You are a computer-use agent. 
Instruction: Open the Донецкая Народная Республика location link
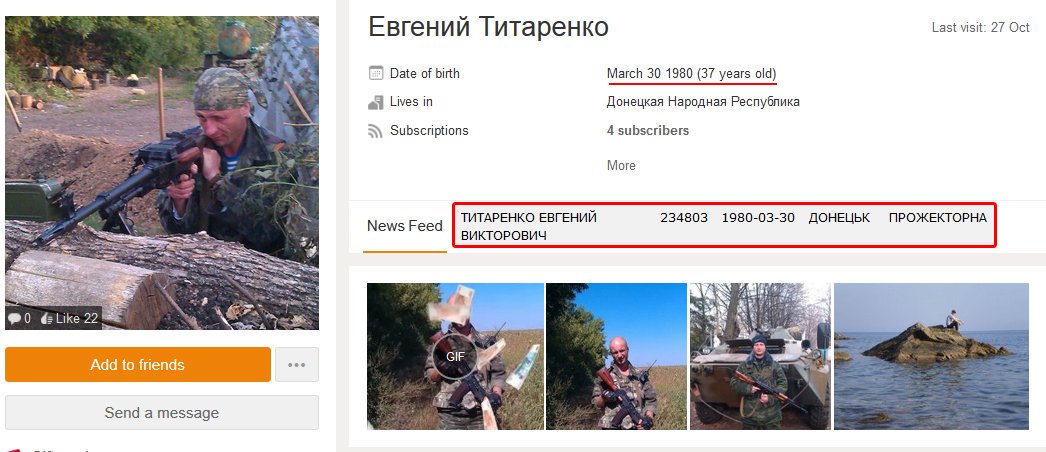point(703,102)
